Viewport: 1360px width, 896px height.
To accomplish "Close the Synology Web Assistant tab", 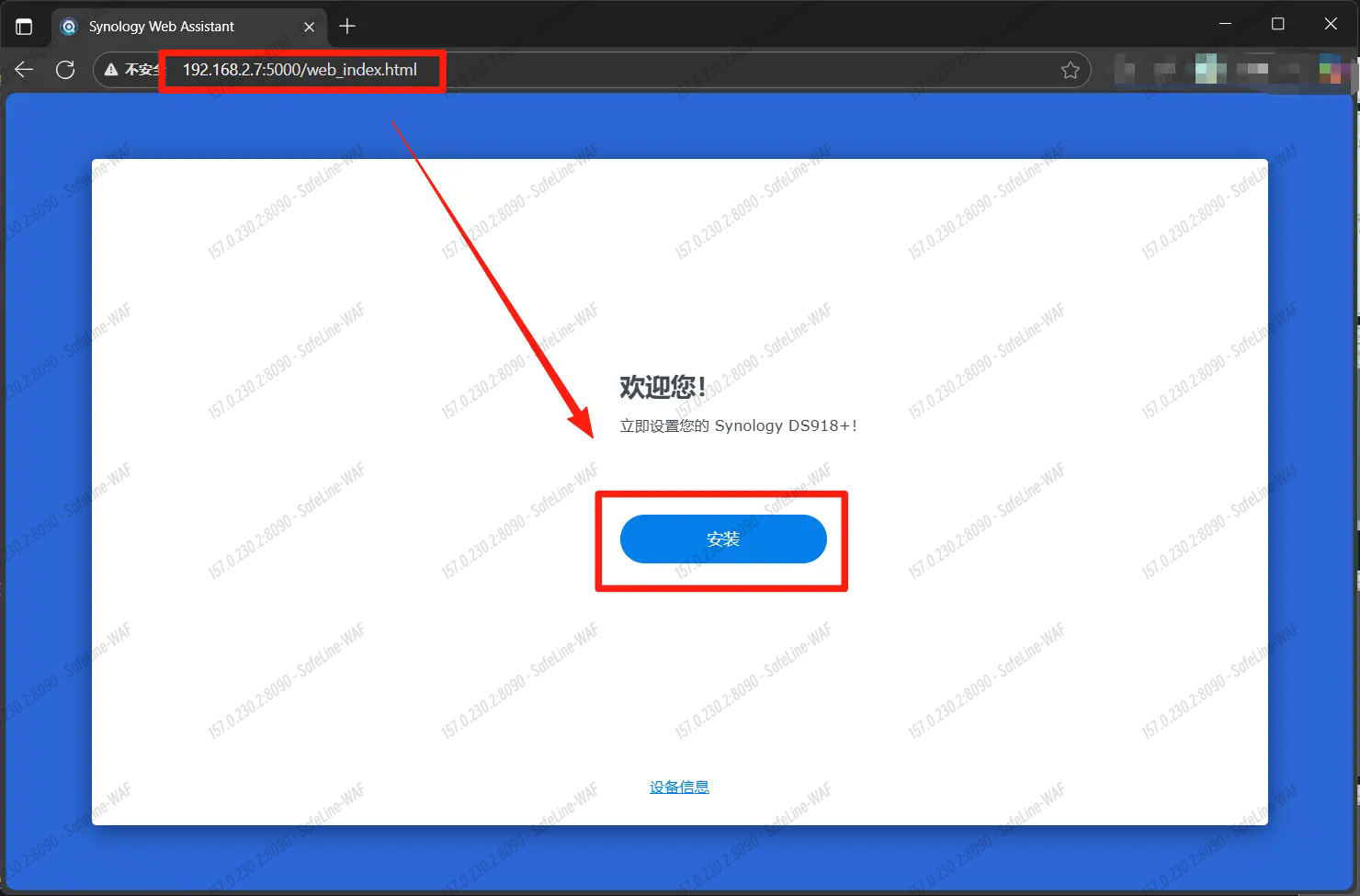I will point(309,27).
